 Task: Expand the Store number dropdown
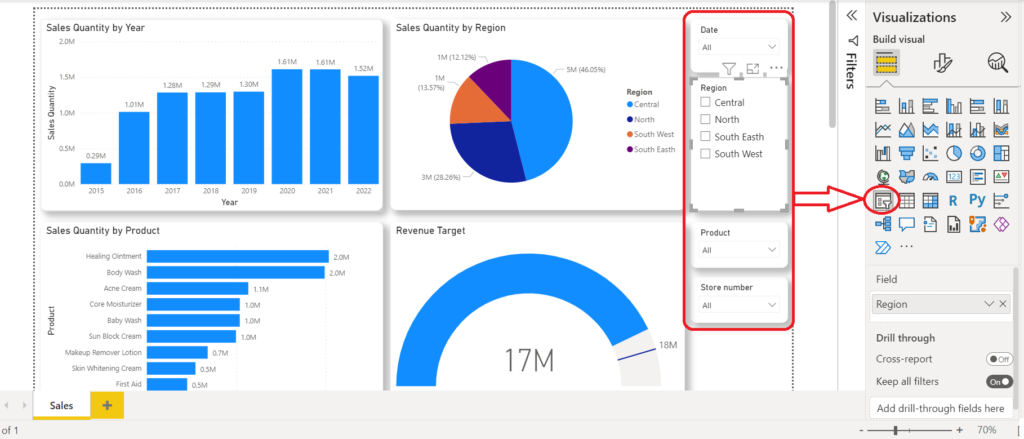pyautogui.click(x=739, y=305)
